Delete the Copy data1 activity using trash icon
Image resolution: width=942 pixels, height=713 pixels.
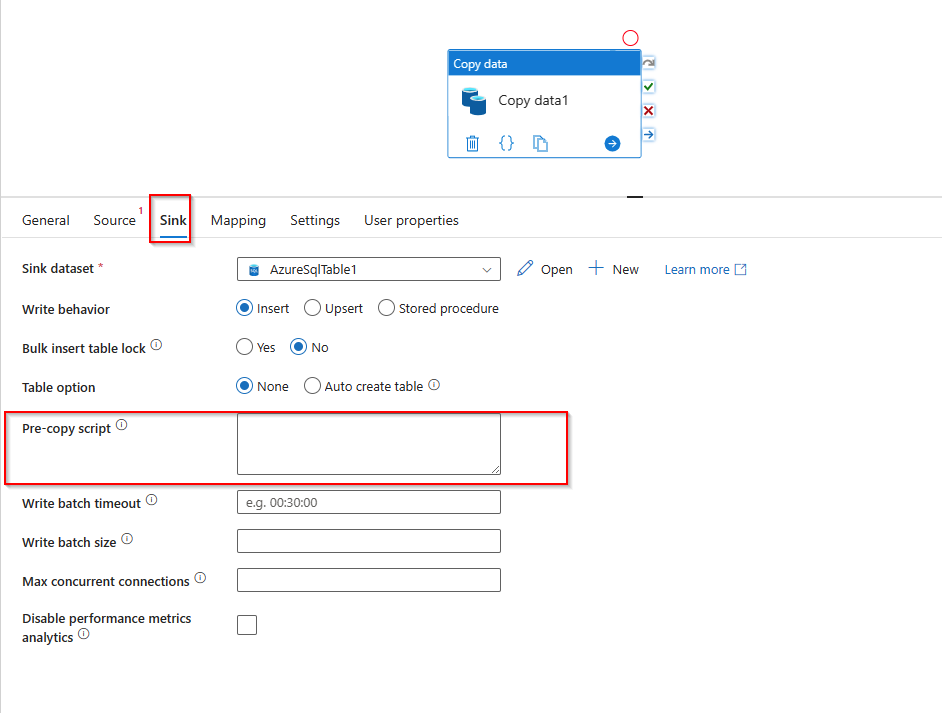click(x=471, y=143)
